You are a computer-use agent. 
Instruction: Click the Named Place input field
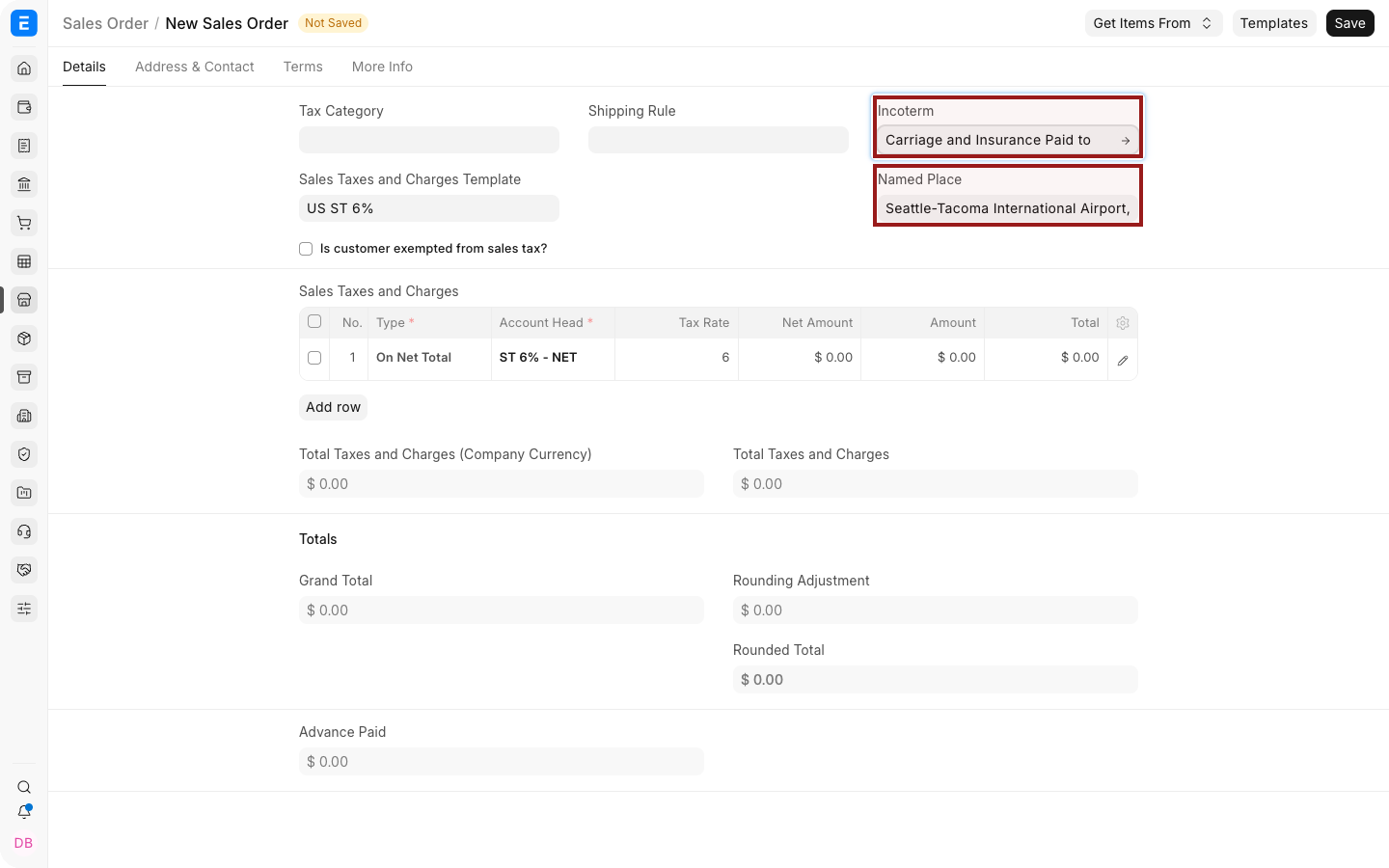click(x=1008, y=208)
